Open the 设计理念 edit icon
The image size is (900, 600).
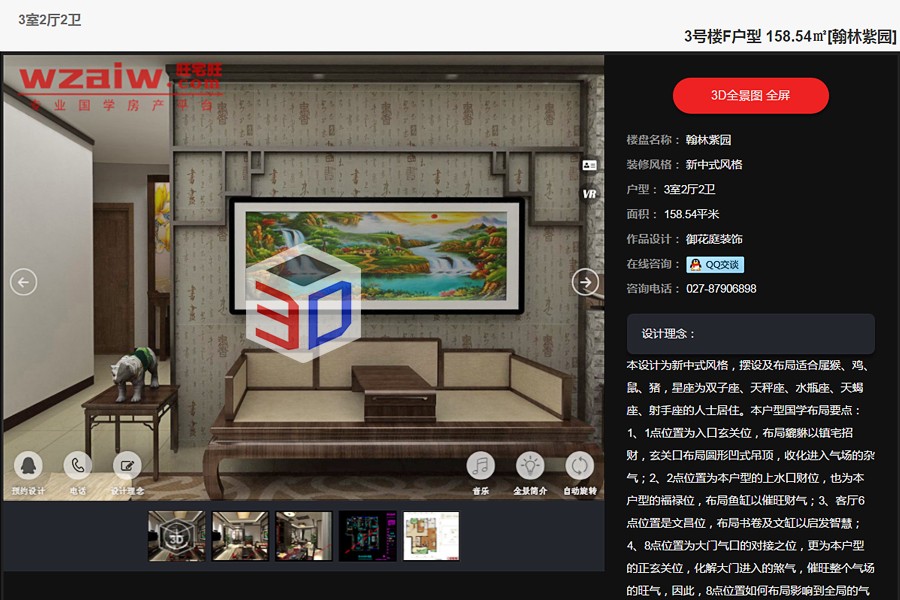pyautogui.click(x=127, y=466)
